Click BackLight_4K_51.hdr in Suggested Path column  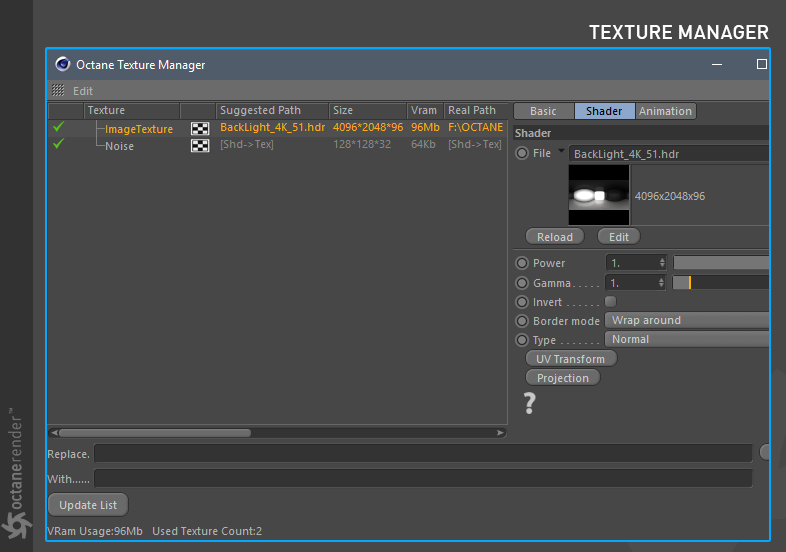click(x=272, y=127)
